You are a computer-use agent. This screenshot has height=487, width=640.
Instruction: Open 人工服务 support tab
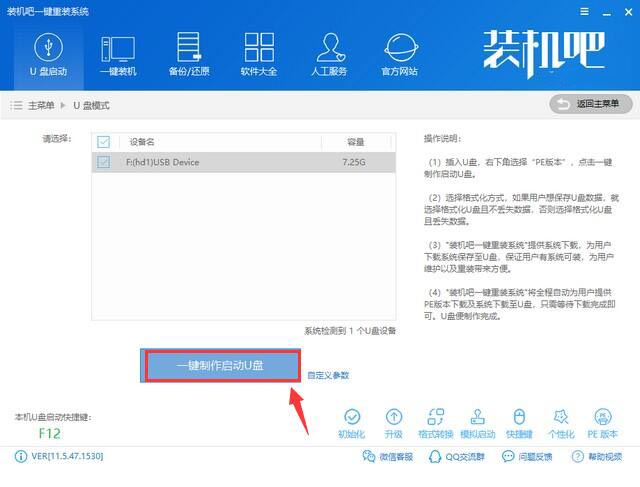[329, 55]
